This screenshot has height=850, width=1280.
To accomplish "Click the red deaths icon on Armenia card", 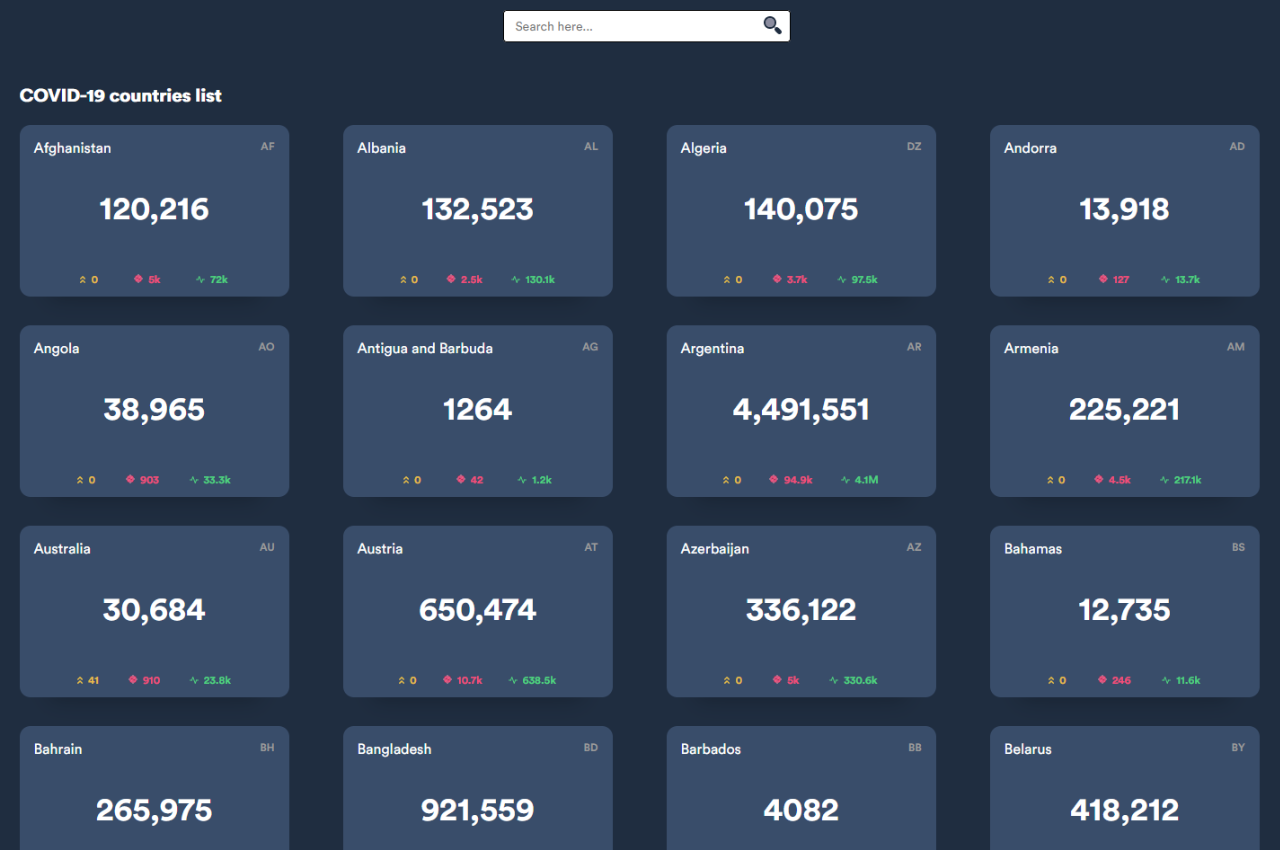I will point(1099,480).
